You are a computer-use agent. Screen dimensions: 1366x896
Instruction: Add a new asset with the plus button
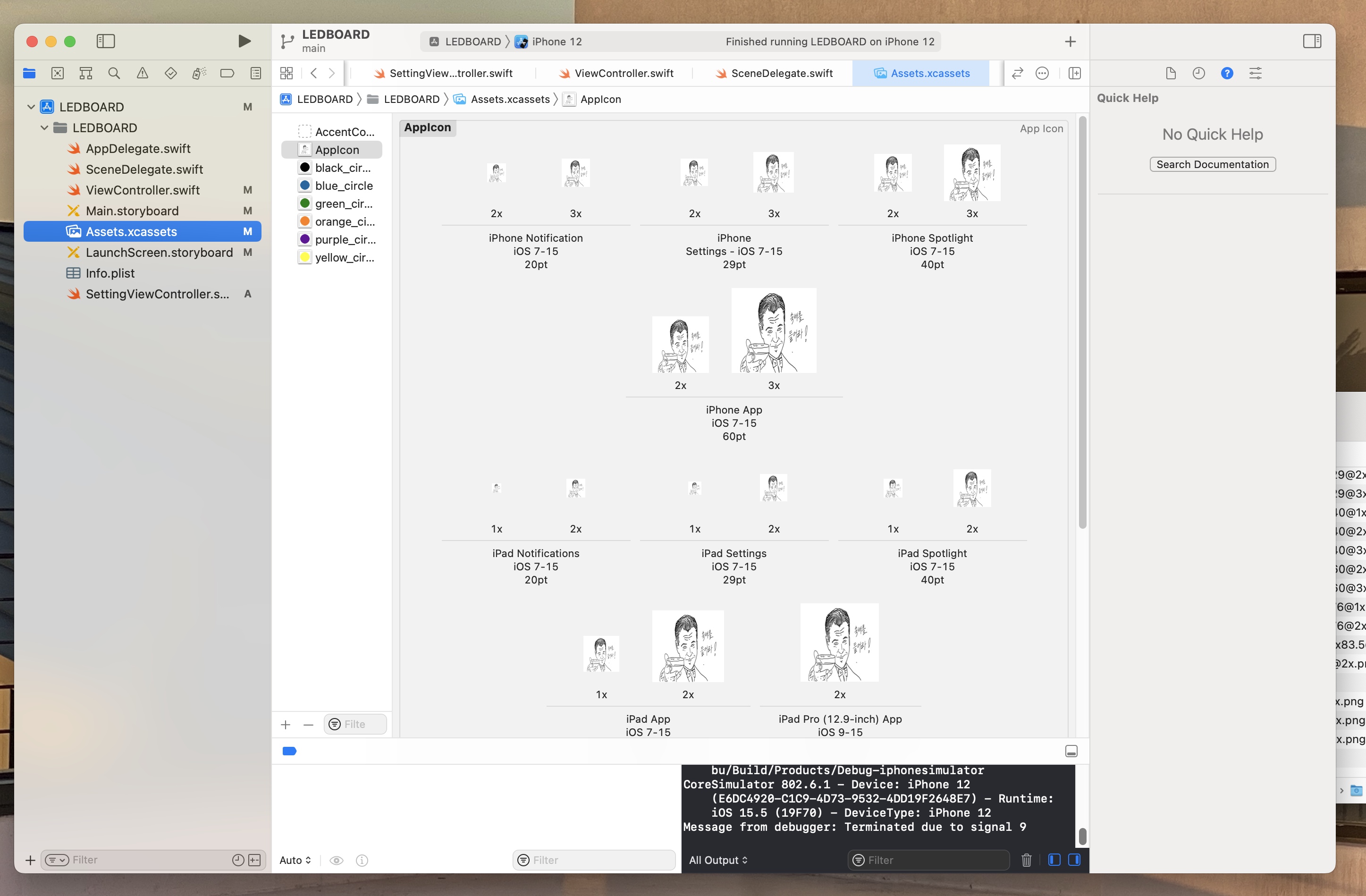tap(286, 724)
